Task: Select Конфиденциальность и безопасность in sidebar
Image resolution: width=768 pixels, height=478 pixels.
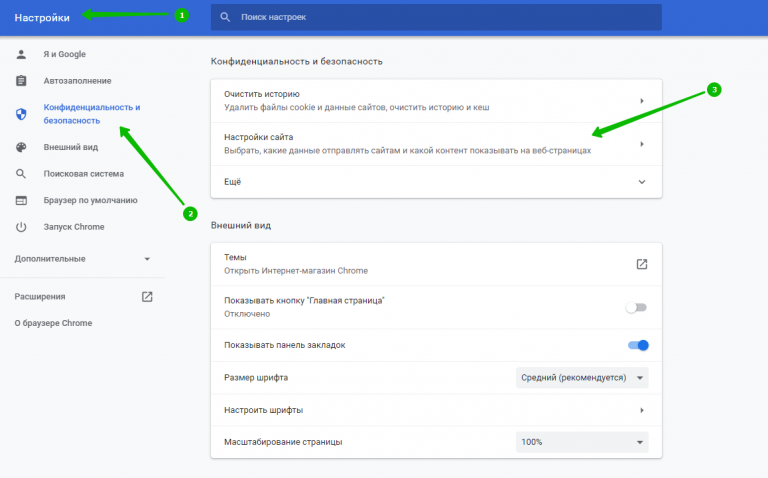Action: point(92,114)
